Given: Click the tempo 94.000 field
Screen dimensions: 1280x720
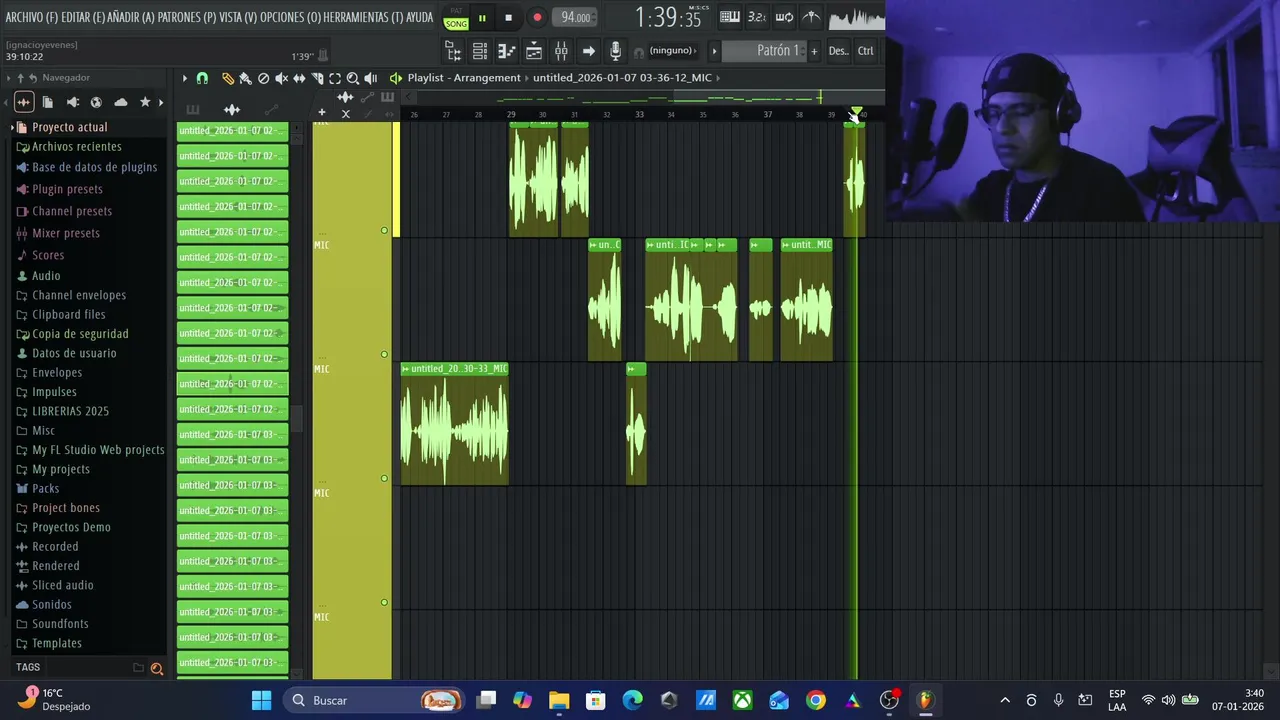Looking at the screenshot, I should pos(575,17).
